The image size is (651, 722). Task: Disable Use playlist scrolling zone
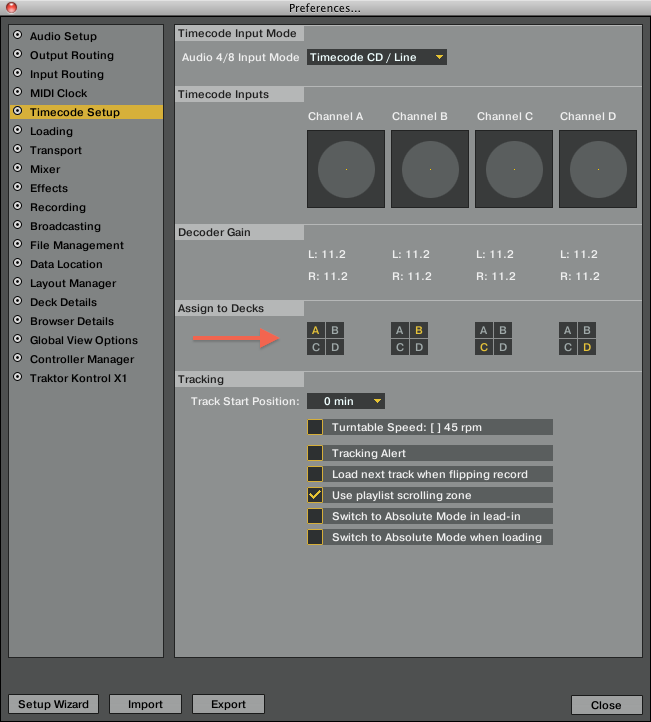click(x=316, y=495)
